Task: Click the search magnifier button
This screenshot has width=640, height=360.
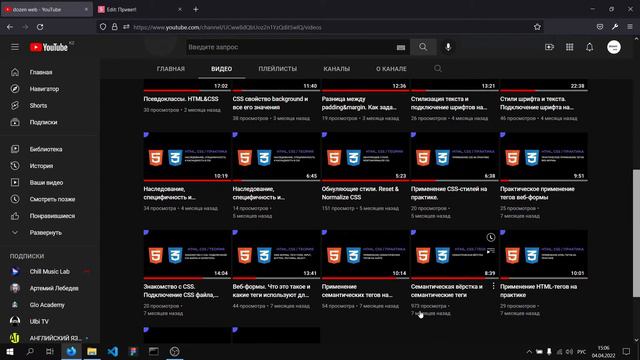Action: [x=423, y=47]
